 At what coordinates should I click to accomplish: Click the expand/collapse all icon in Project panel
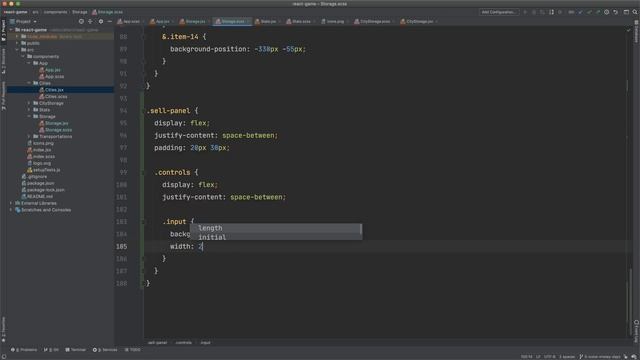(91, 21)
